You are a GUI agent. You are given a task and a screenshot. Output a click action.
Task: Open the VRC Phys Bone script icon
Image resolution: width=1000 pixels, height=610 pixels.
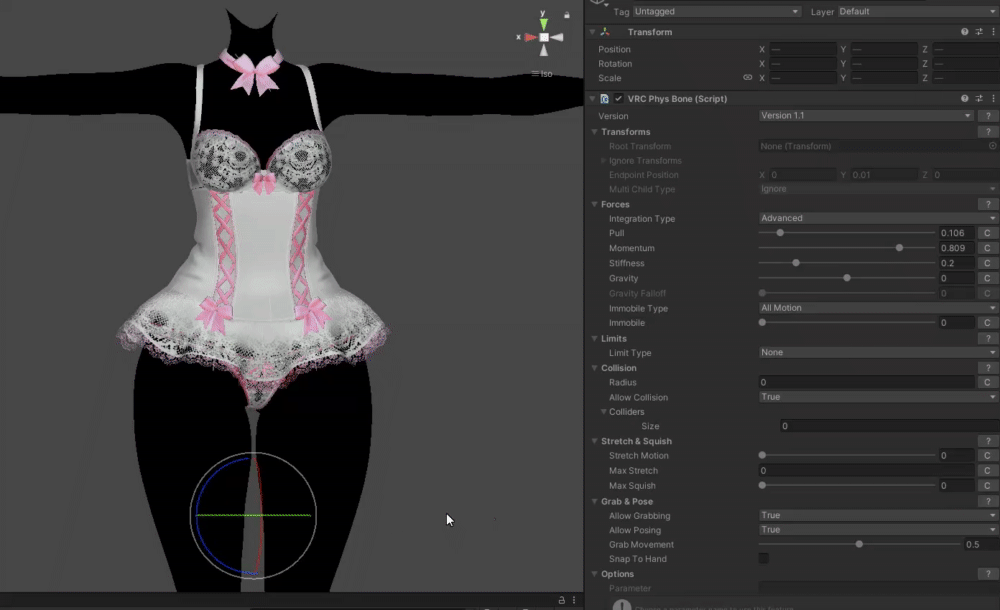point(605,99)
